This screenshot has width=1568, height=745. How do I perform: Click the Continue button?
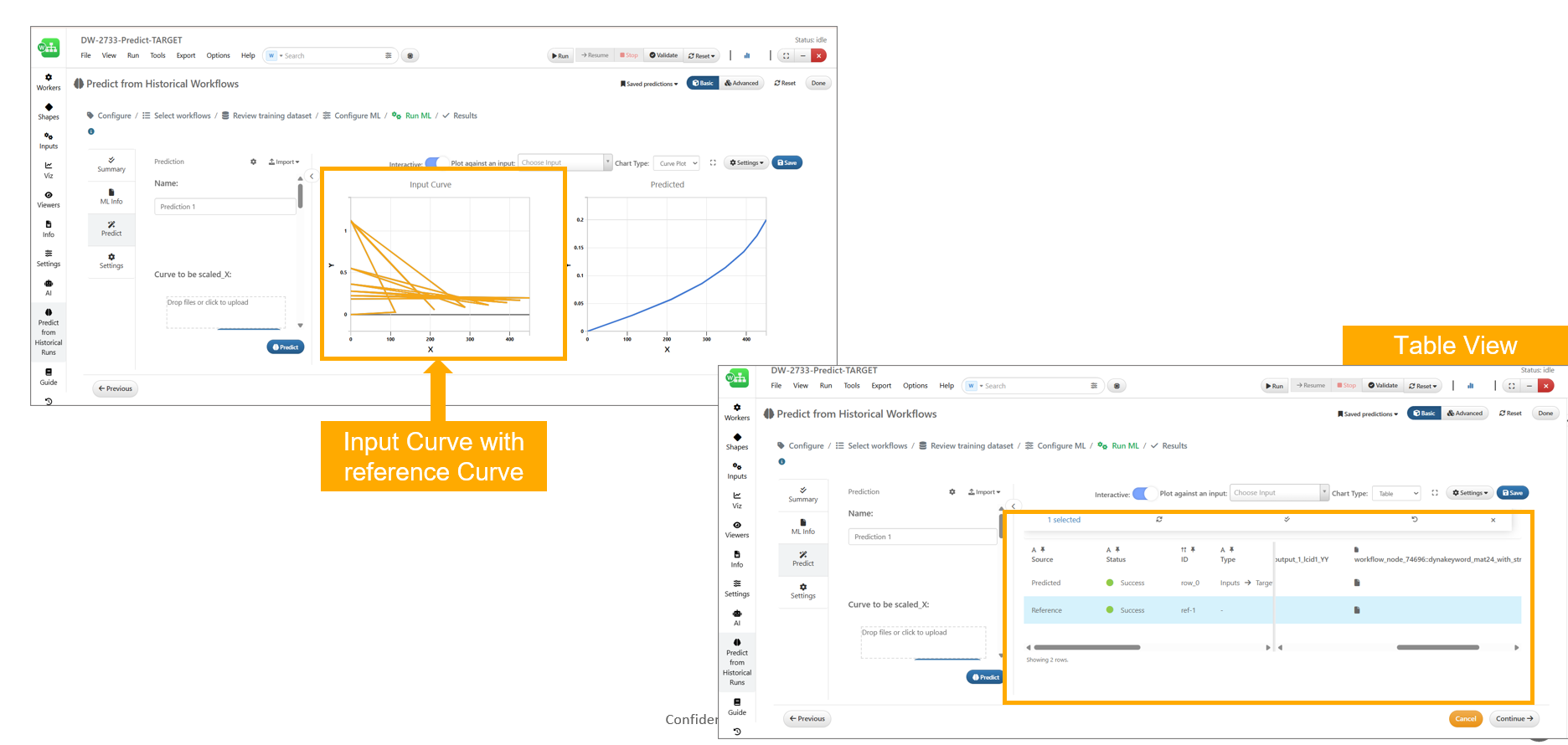pyautogui.click(x=1514, y=718)
